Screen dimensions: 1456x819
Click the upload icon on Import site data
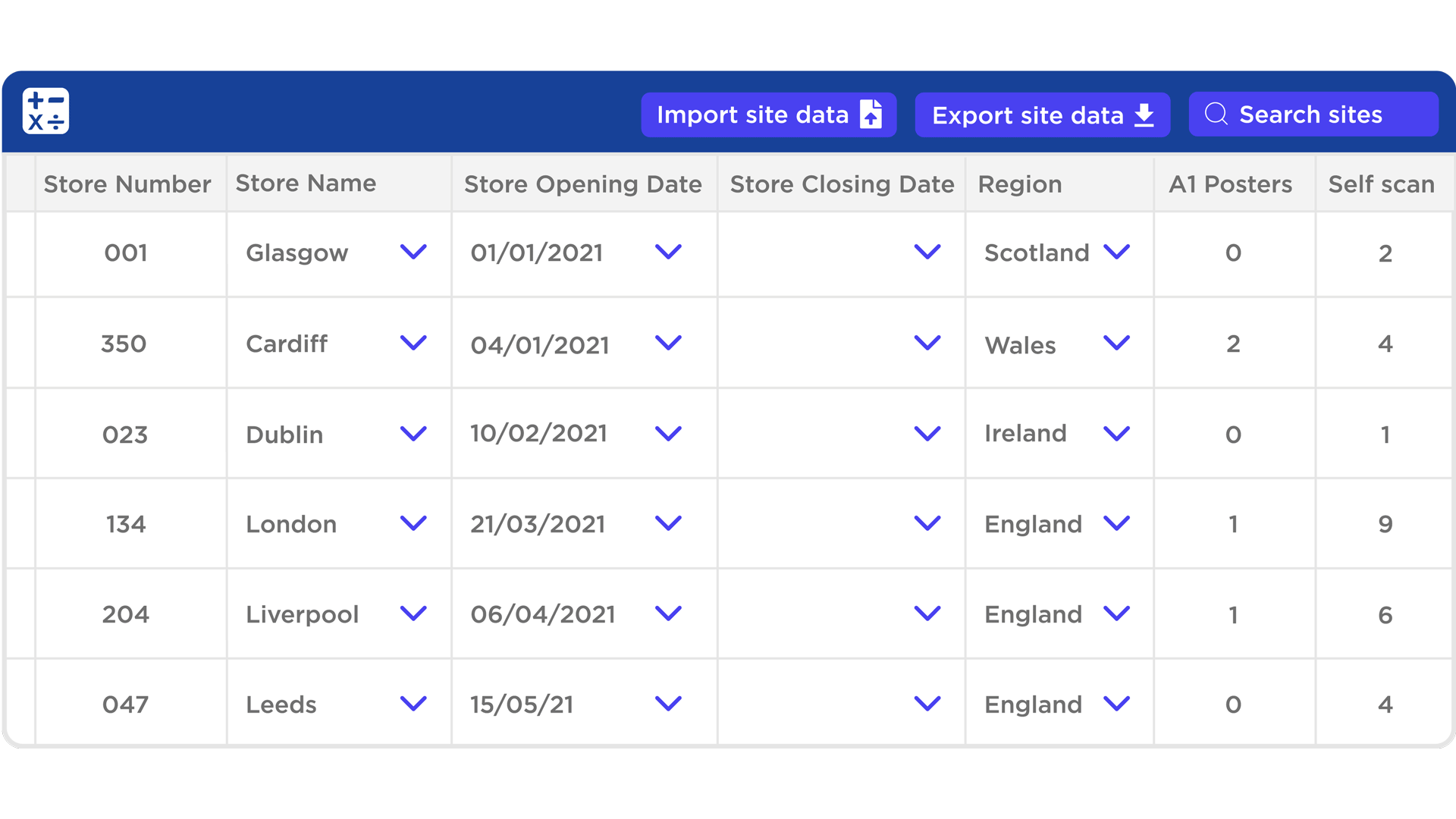[872, 115]
